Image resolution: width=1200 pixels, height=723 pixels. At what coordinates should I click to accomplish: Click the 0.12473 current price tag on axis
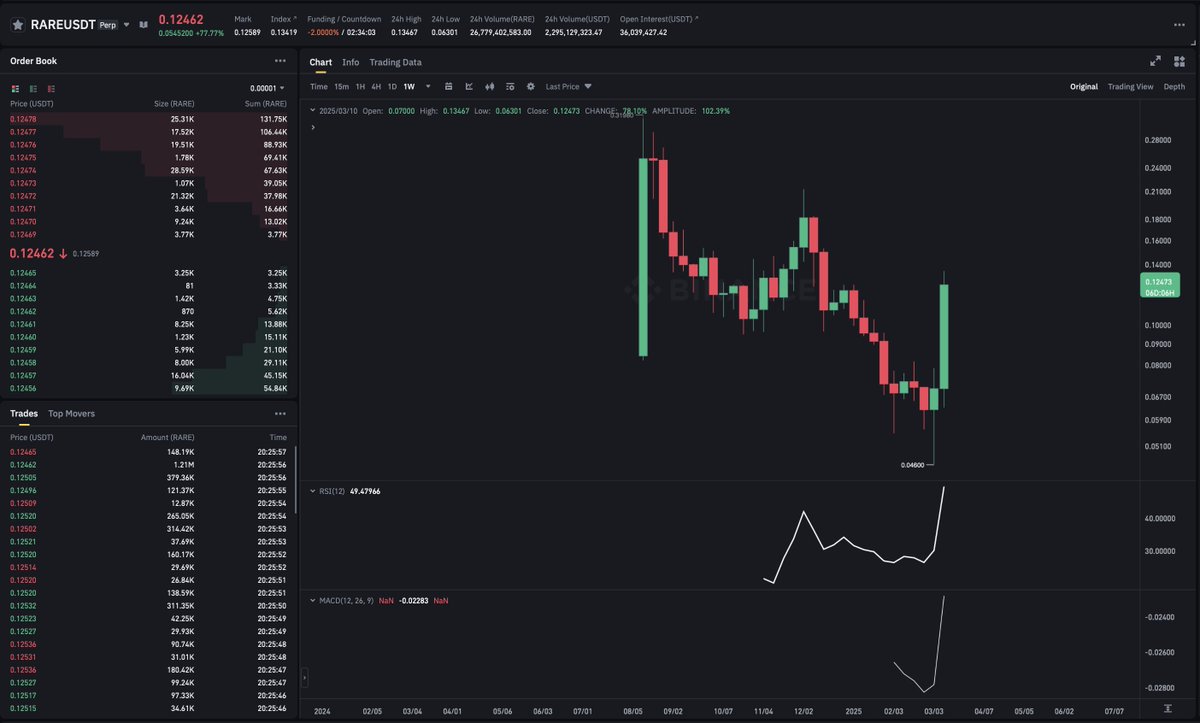(x=1158, y=287)
